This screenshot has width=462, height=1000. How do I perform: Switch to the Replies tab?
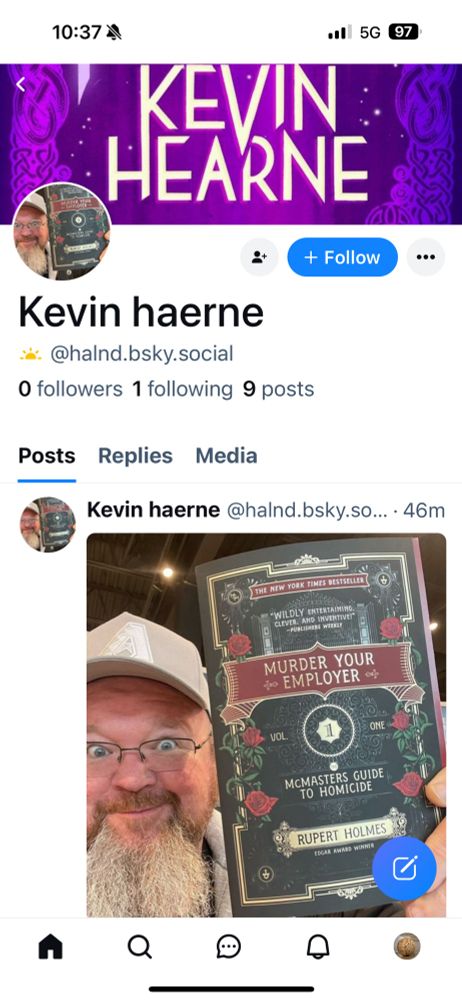(135, 455)
